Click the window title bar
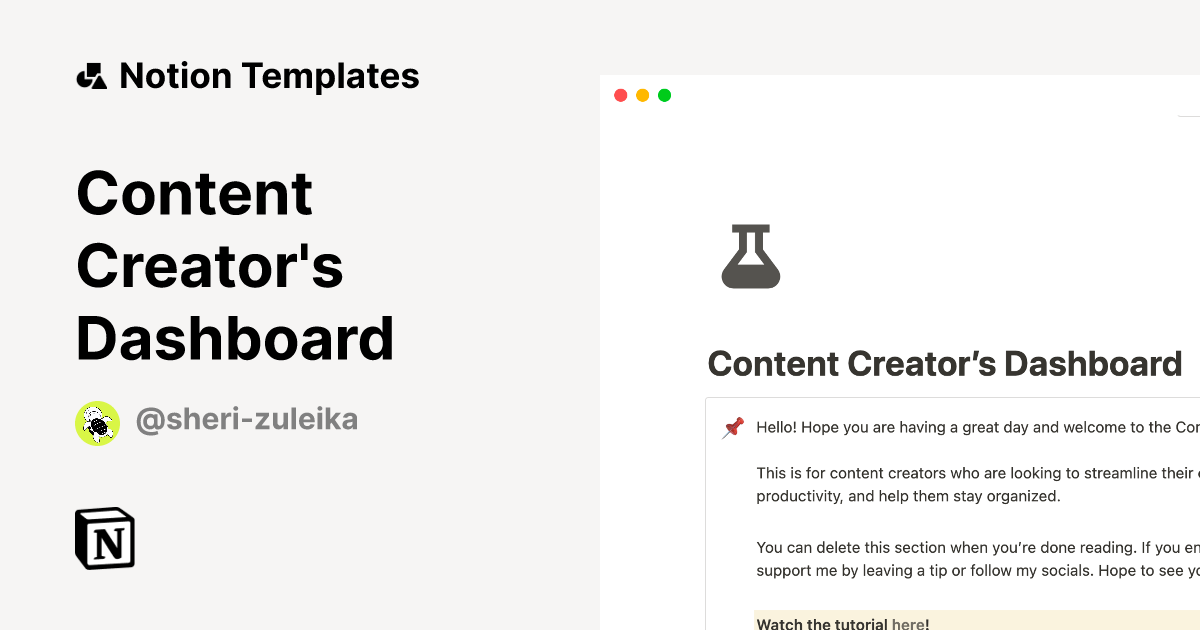Viewport: 1200px width, 630px height. [x=900, y=94]
